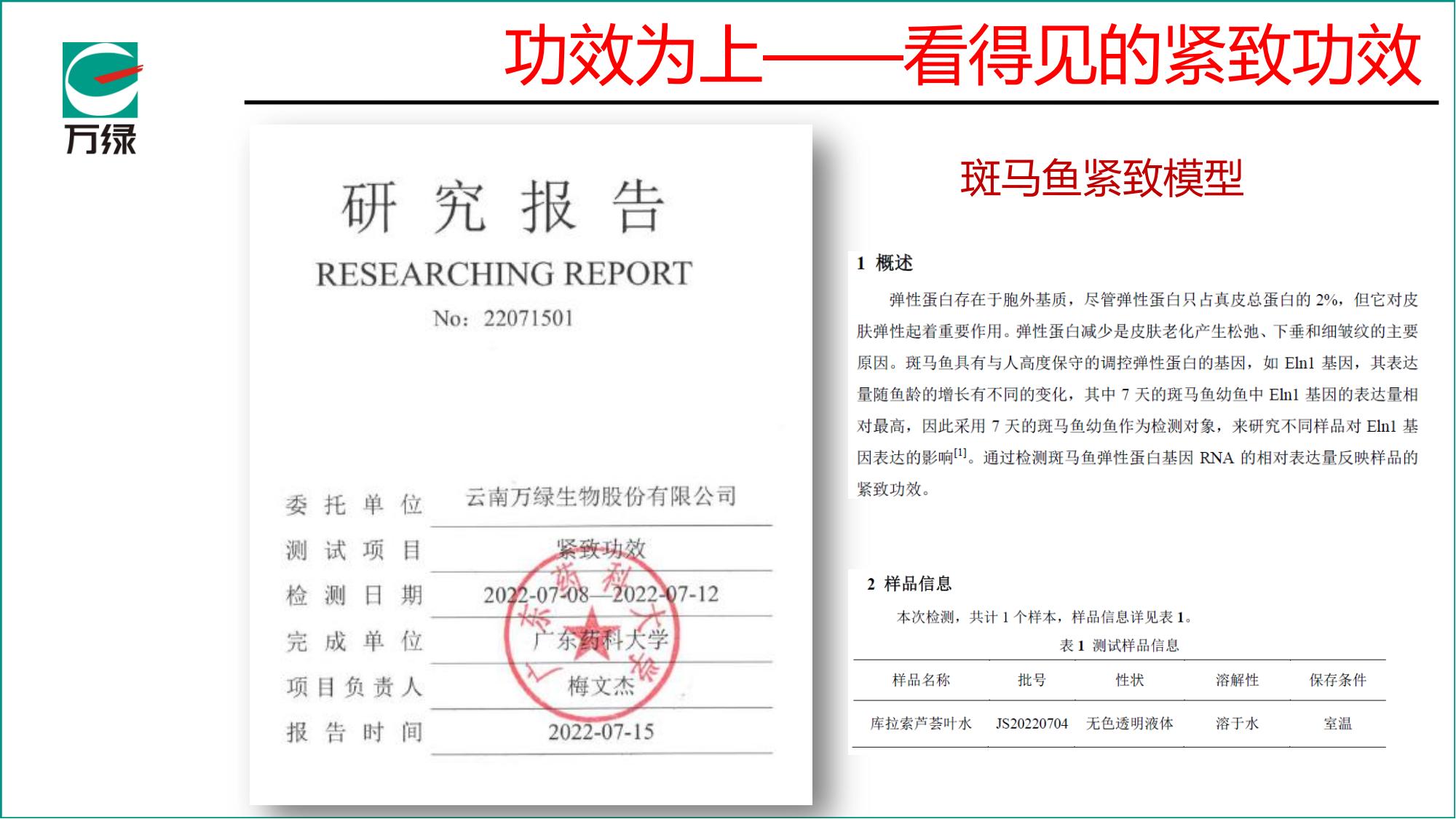This screenshot has height=819, width=1456.
Task: Click the test dates 2022-07-08—2022-07-12
Action: point(601,594)
